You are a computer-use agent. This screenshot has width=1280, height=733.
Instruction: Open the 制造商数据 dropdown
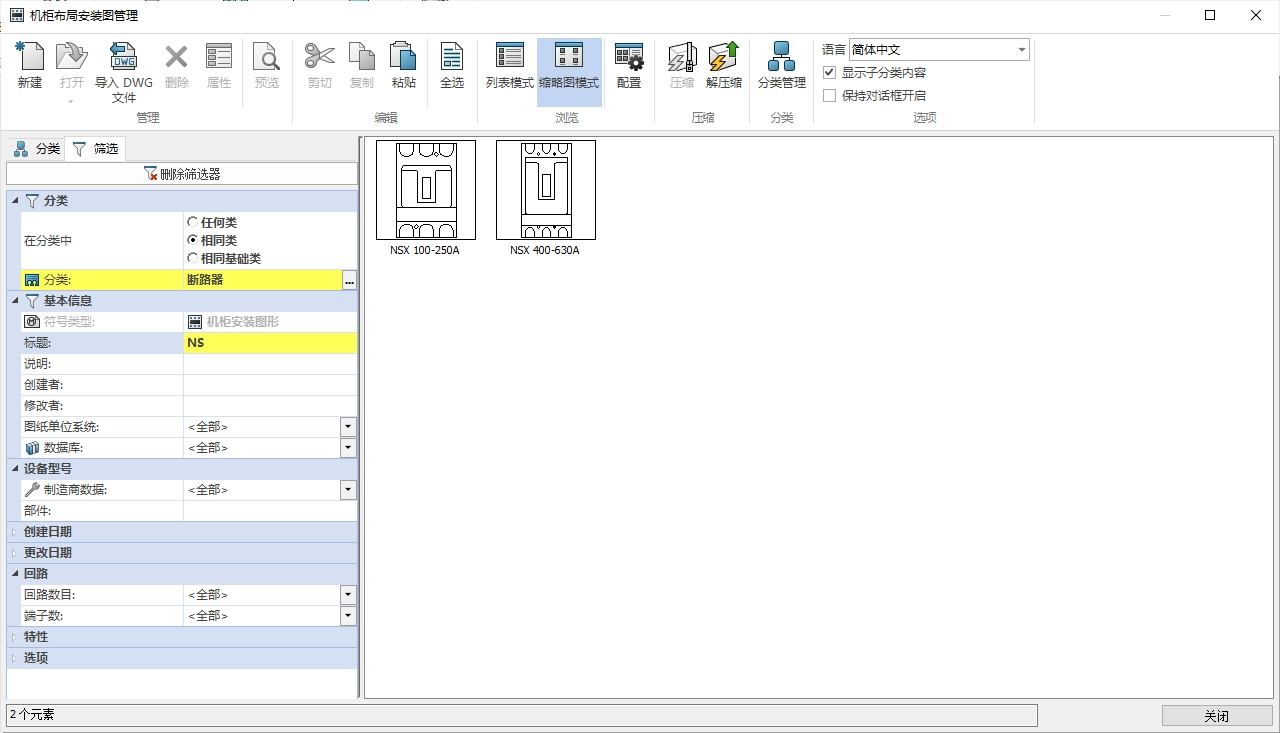pyautogui.click(x=348, y=490)
